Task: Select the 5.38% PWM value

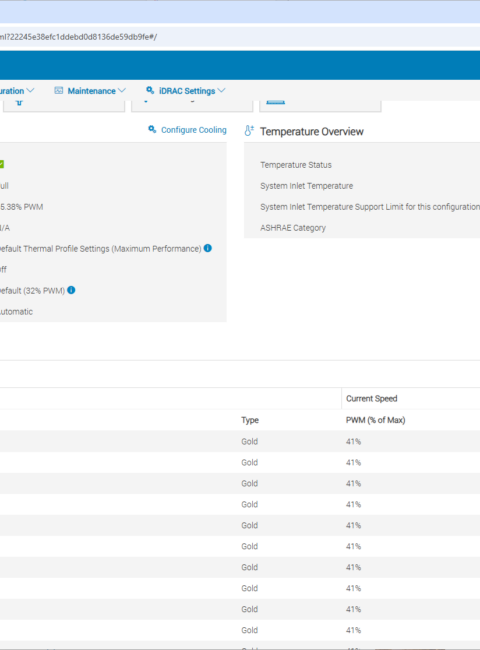Action: click(x=22, y=207)
